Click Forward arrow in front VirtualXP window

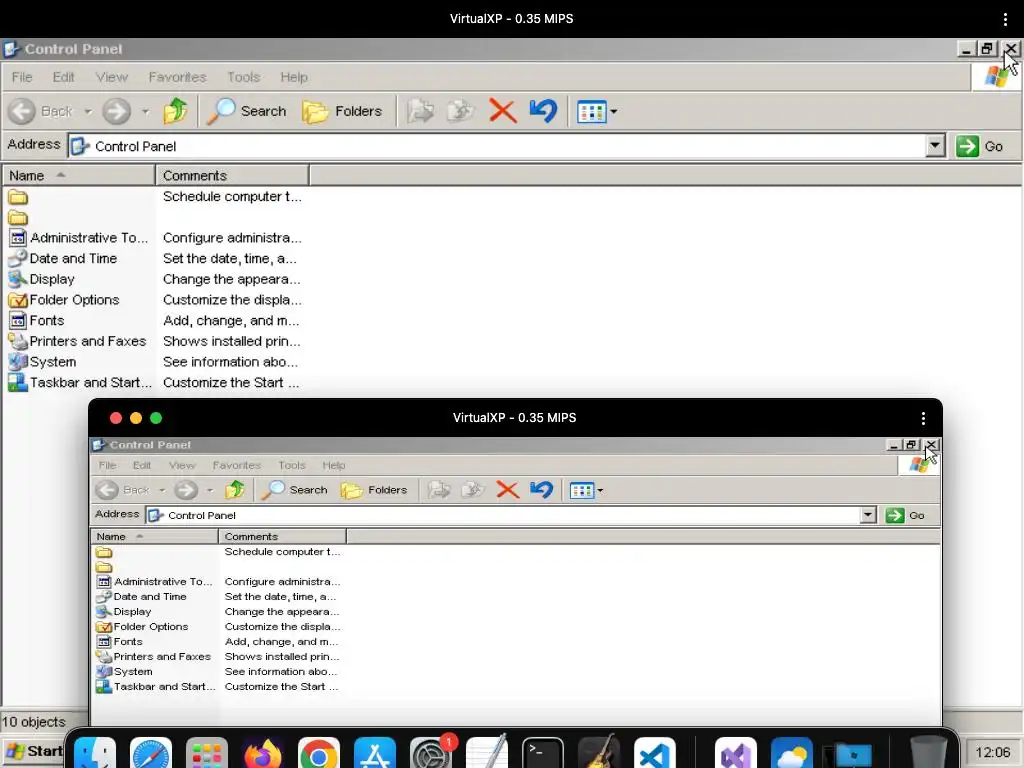coord(186,490)
